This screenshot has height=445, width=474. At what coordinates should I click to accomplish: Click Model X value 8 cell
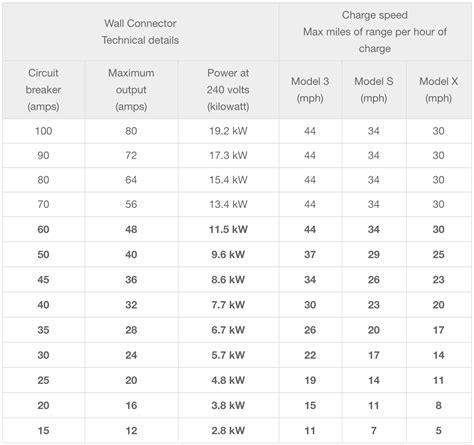tap(439, 405)
